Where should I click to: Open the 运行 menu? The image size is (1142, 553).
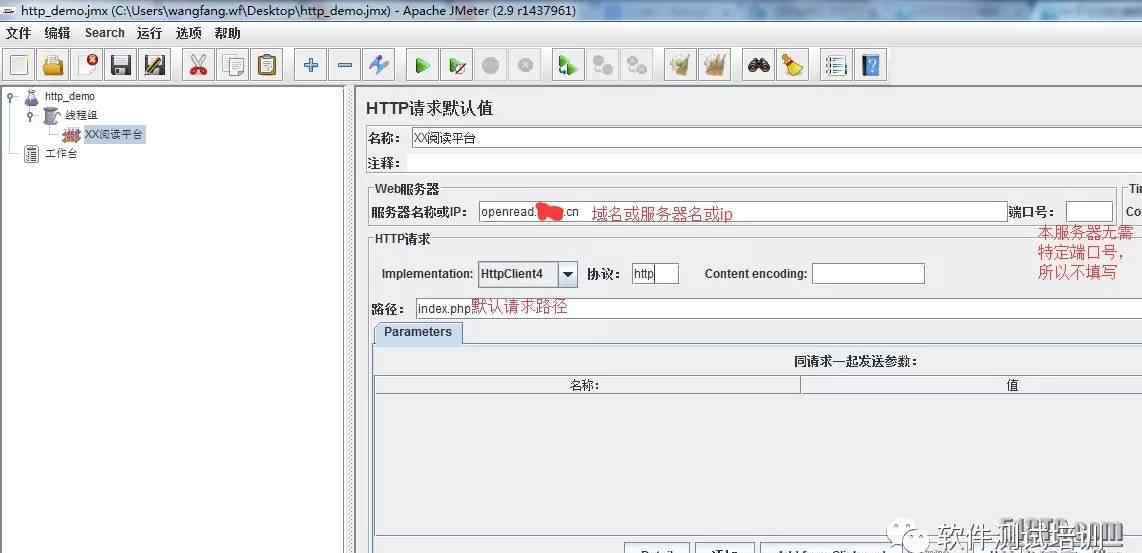[149, 33]
